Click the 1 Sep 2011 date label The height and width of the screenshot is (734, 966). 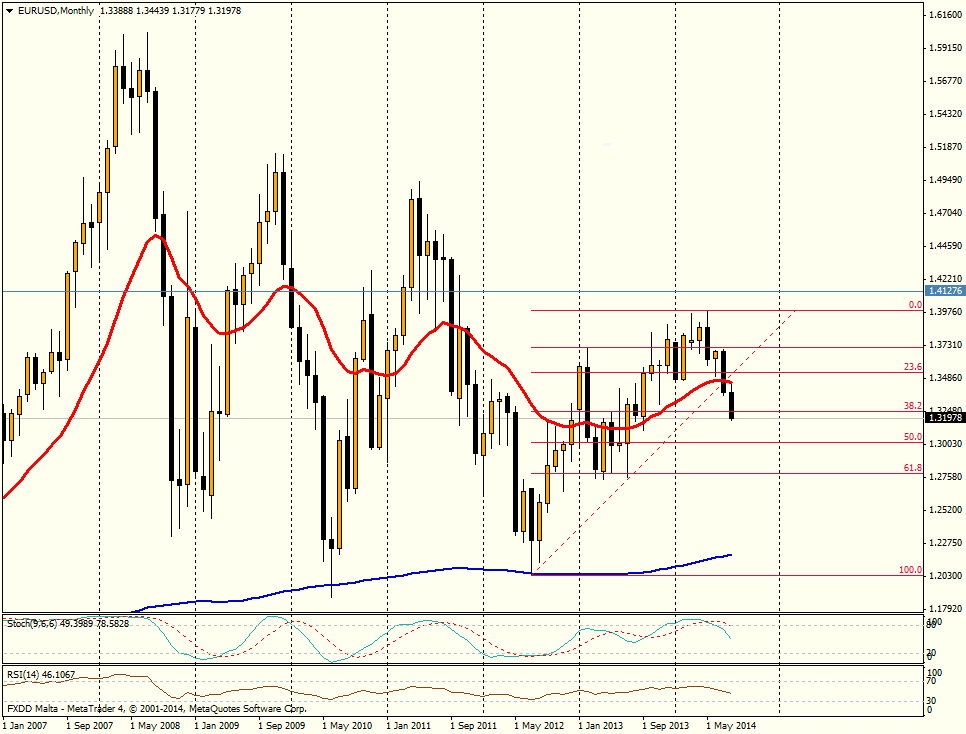click(473, 724)
